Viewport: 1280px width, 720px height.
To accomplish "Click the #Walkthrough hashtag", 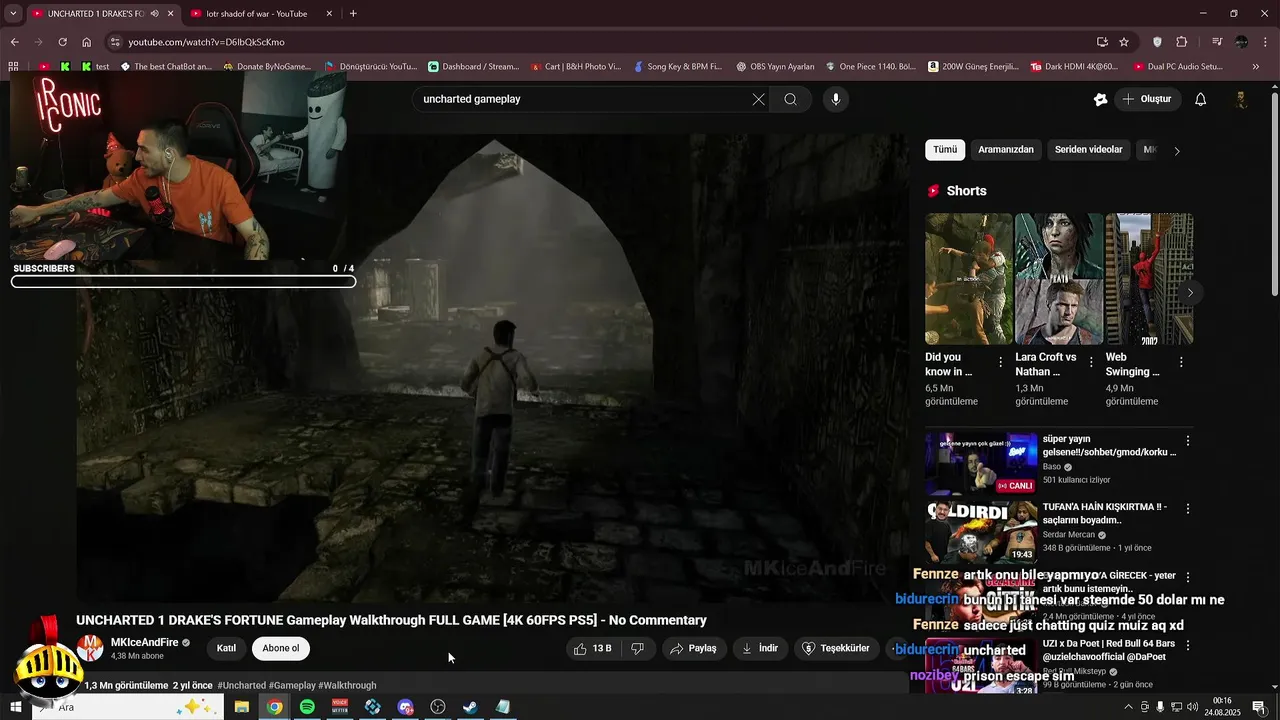I will (347, 686).
